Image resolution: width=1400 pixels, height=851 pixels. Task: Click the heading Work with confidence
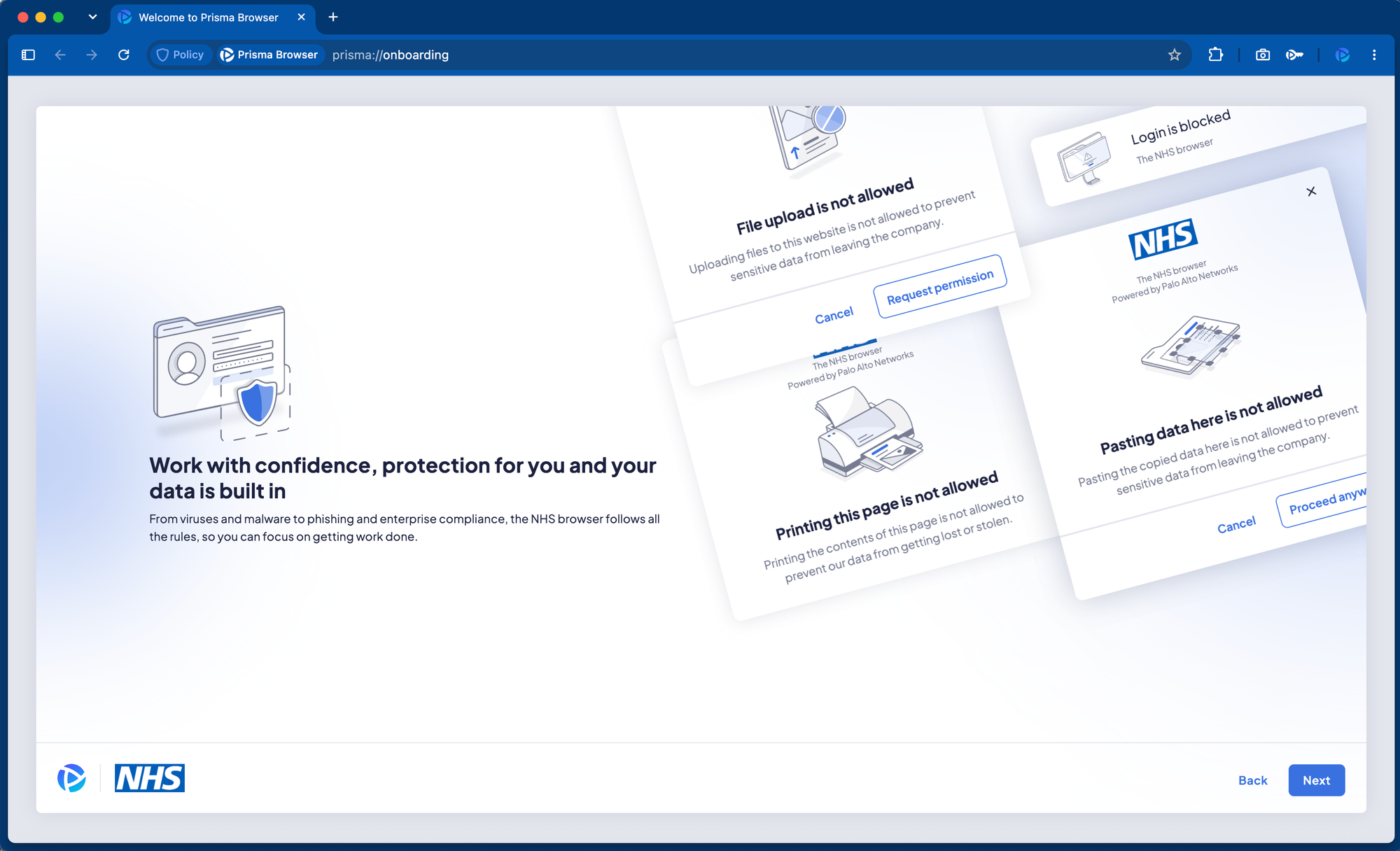click(x=403, y=478)
